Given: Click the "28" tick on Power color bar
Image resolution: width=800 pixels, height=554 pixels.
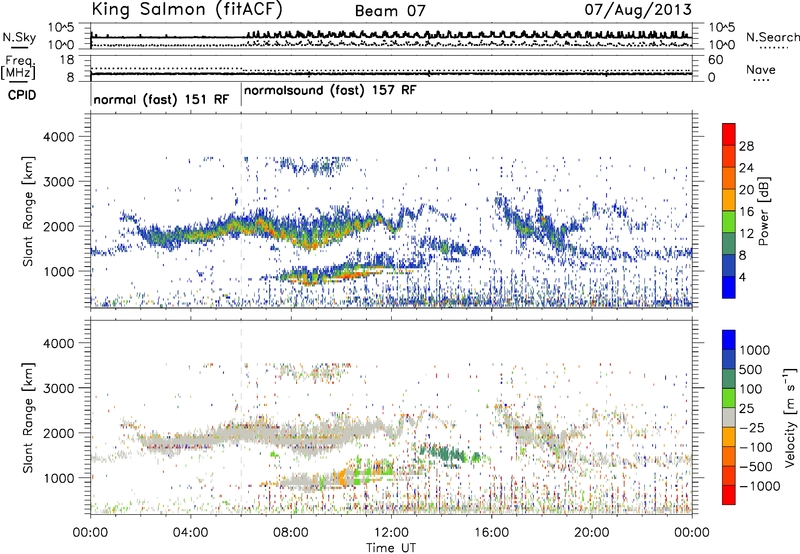Looking at the screenshot, I should (746, 146).
